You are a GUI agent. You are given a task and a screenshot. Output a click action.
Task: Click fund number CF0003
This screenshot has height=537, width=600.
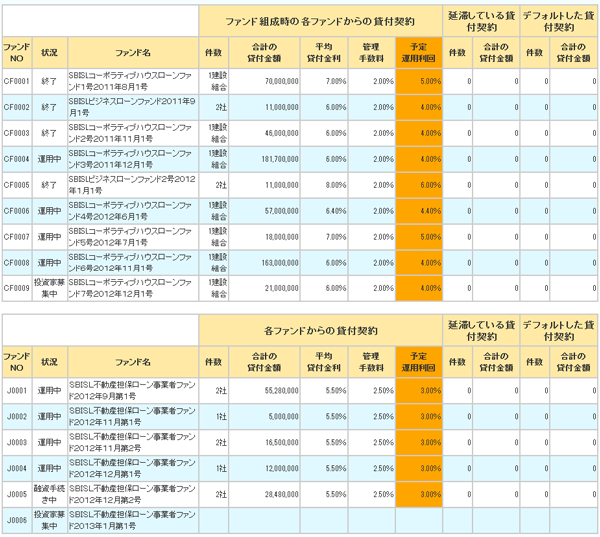(x=16, y=133)
